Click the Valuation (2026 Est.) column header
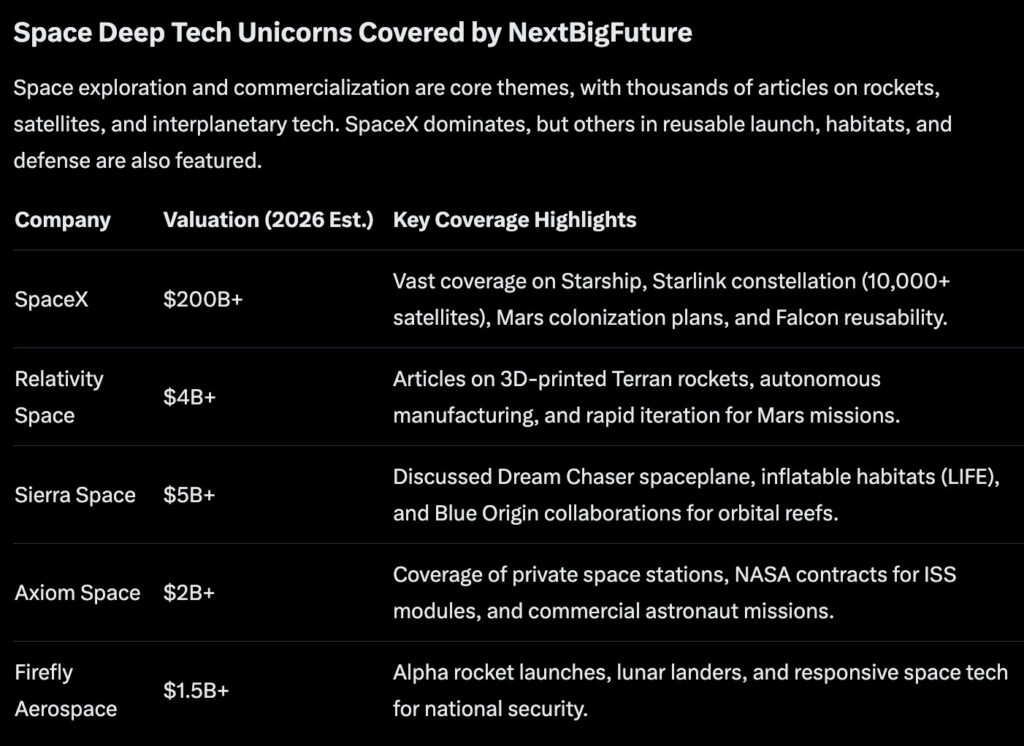 (268, 220)
